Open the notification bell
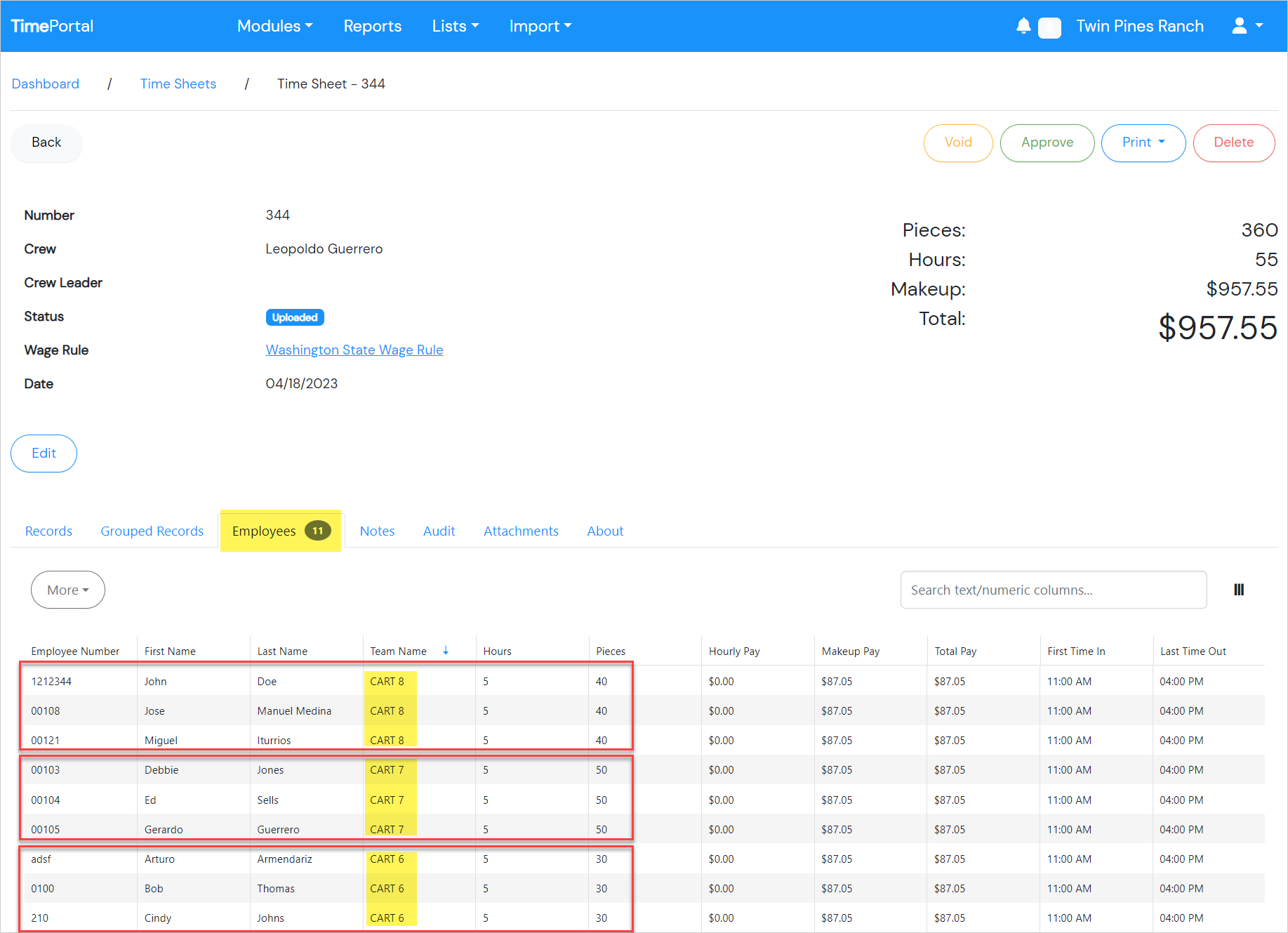 click(1023, 26)
